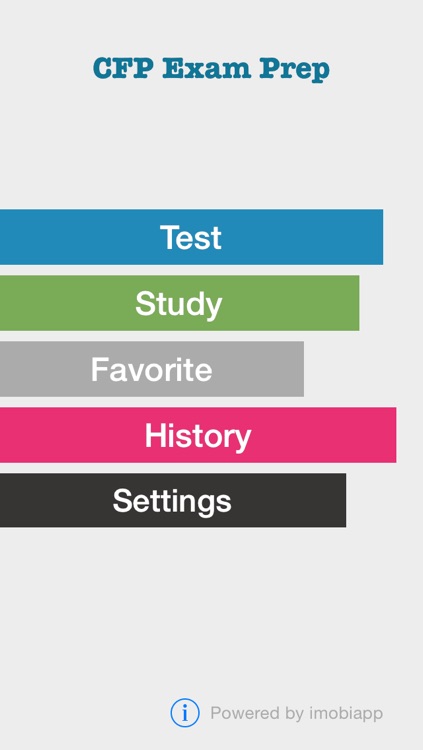The height and width of the screenshot is (750, 423).
Task: Click the white 'History' label text
Action: pos(198,437)
